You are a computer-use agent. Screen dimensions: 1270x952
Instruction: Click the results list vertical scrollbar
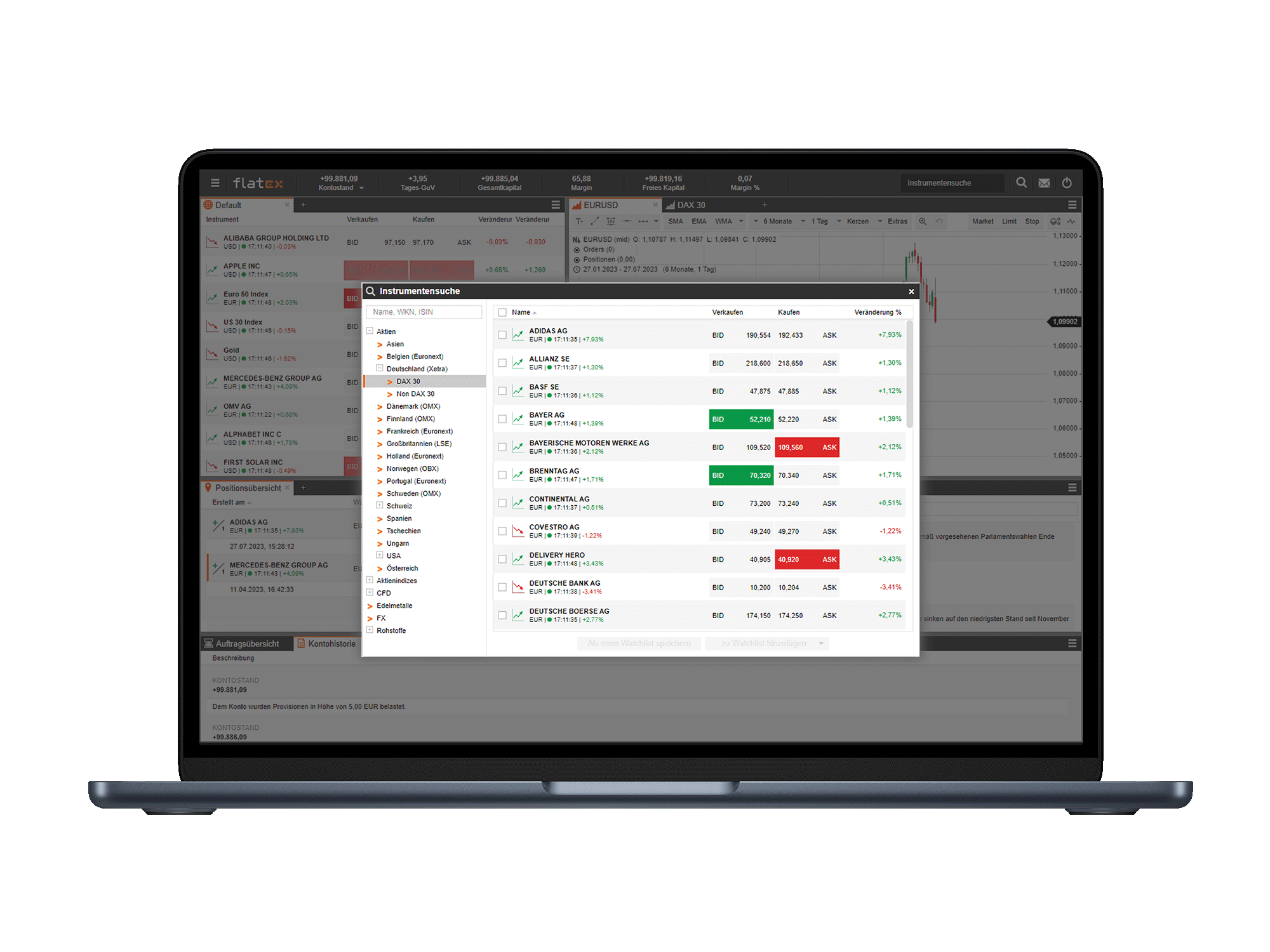click(x=909, y=374)
